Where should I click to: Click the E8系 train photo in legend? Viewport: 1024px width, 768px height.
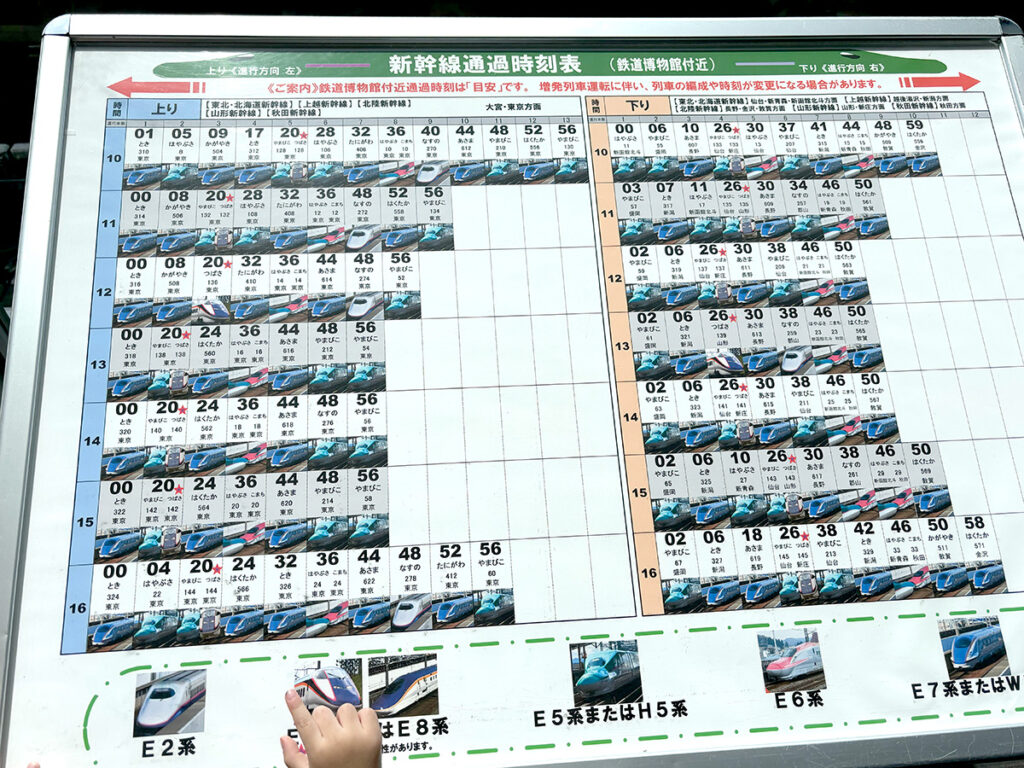[403, 684]
